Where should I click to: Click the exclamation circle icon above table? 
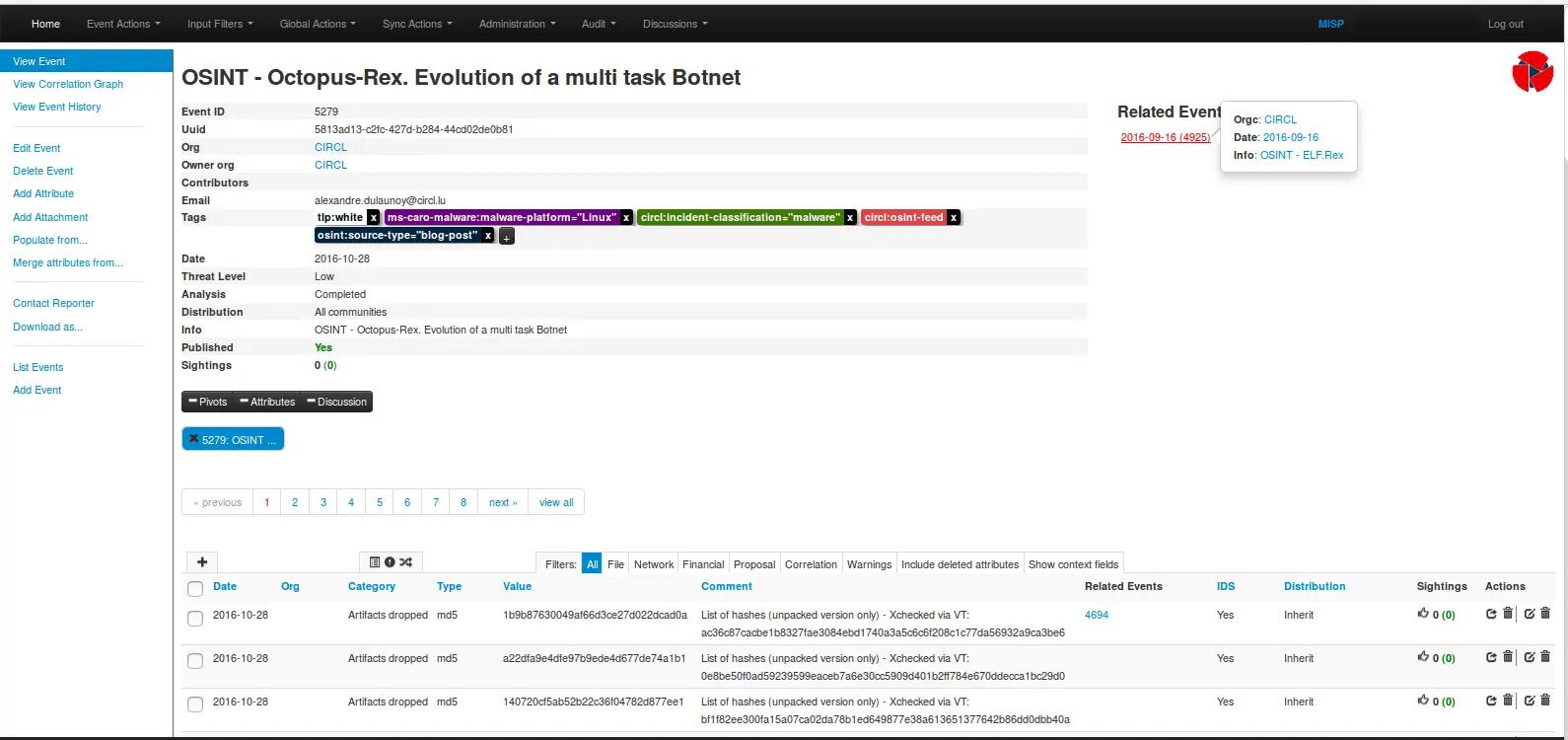(390, 562)
